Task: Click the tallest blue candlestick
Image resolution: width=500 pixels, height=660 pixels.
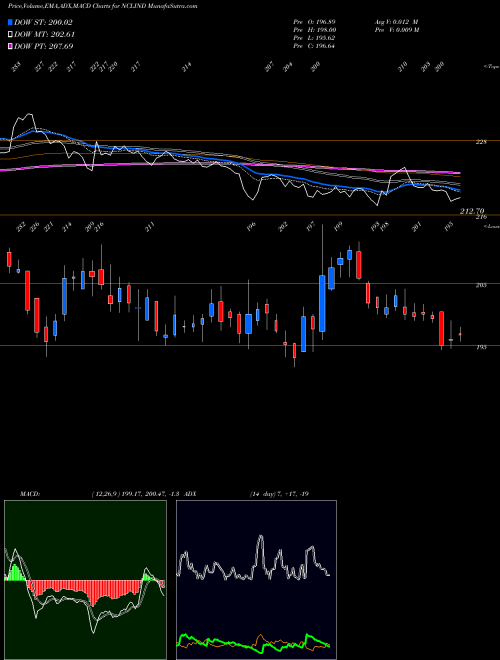Action: 322,303
